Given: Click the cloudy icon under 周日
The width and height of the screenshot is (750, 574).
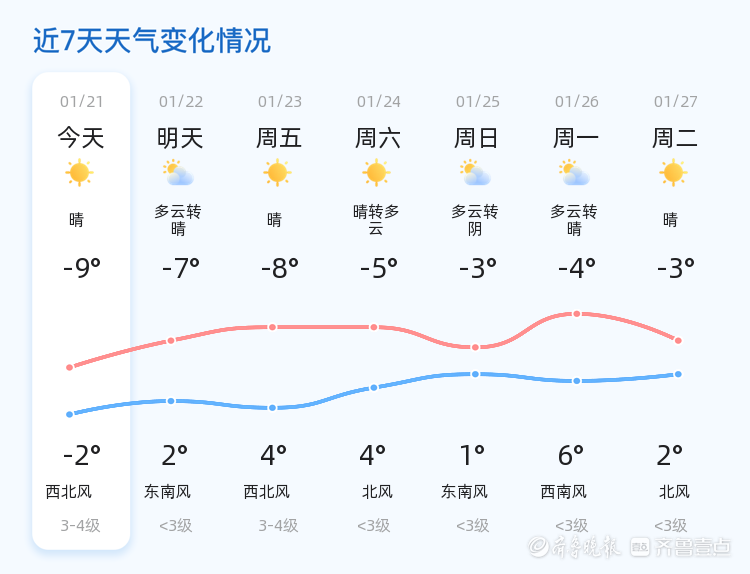Looking at the screenshot, I should pyautogui.click(x=475, y=173).
